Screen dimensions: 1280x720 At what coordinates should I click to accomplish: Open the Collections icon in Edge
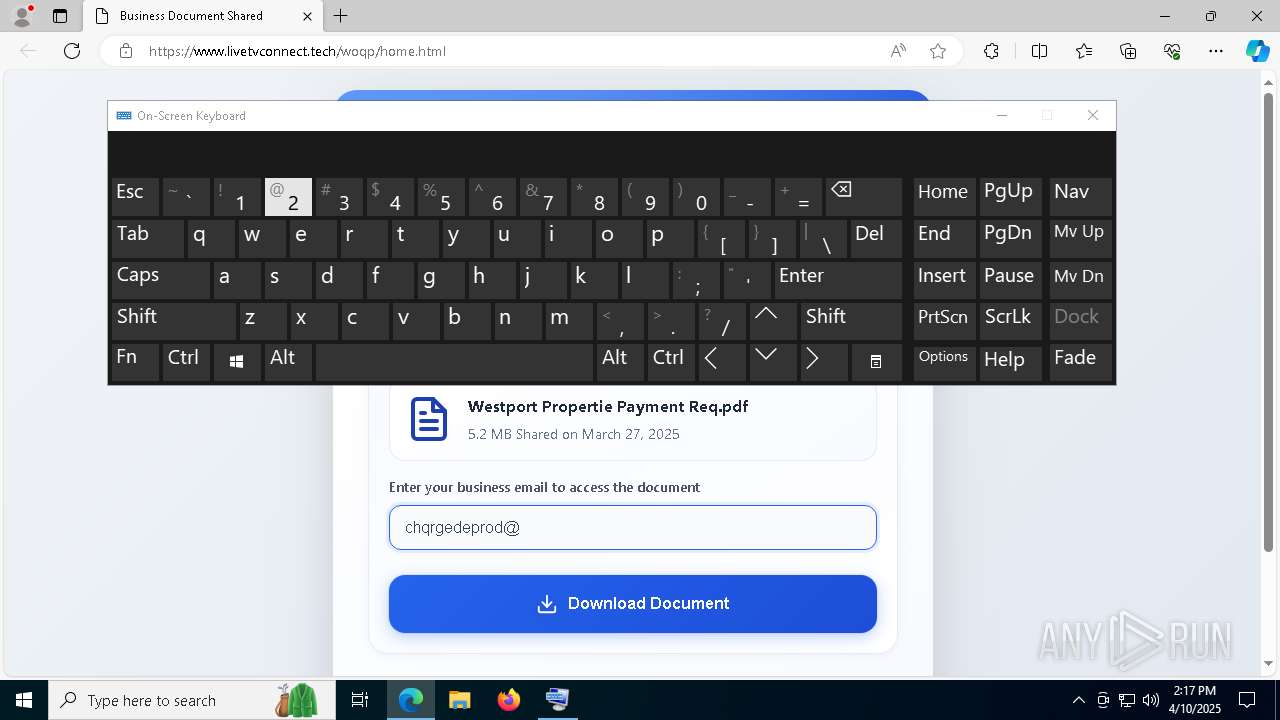click(x=1128, y=51)
